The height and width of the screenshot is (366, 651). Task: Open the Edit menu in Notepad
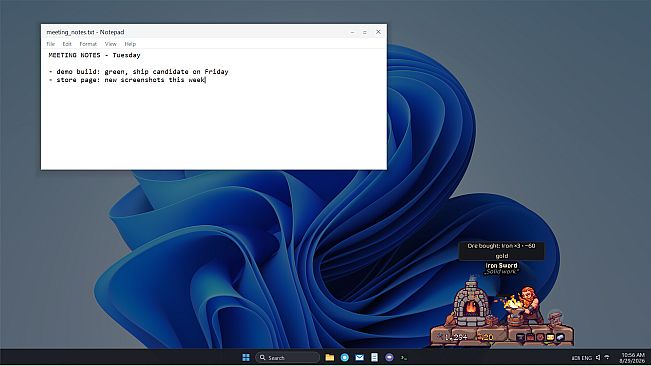(x=67, y=44)
